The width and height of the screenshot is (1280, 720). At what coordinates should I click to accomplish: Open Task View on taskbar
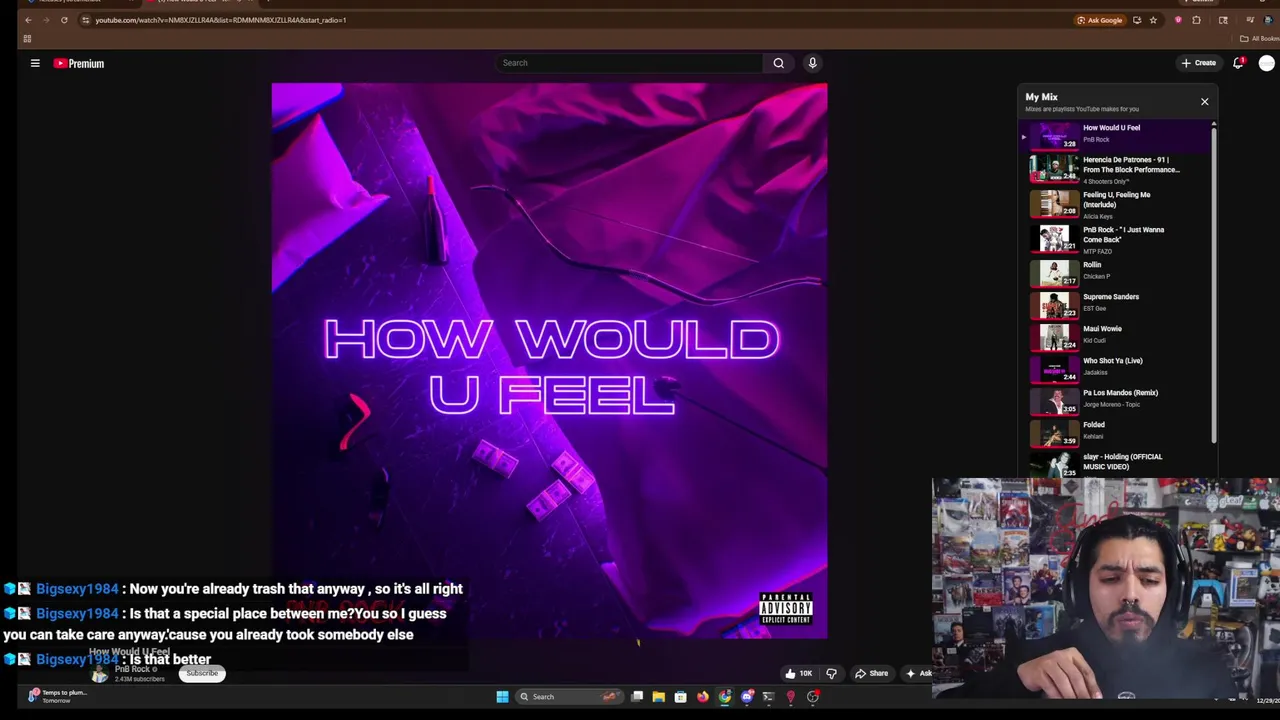[637, 697]
